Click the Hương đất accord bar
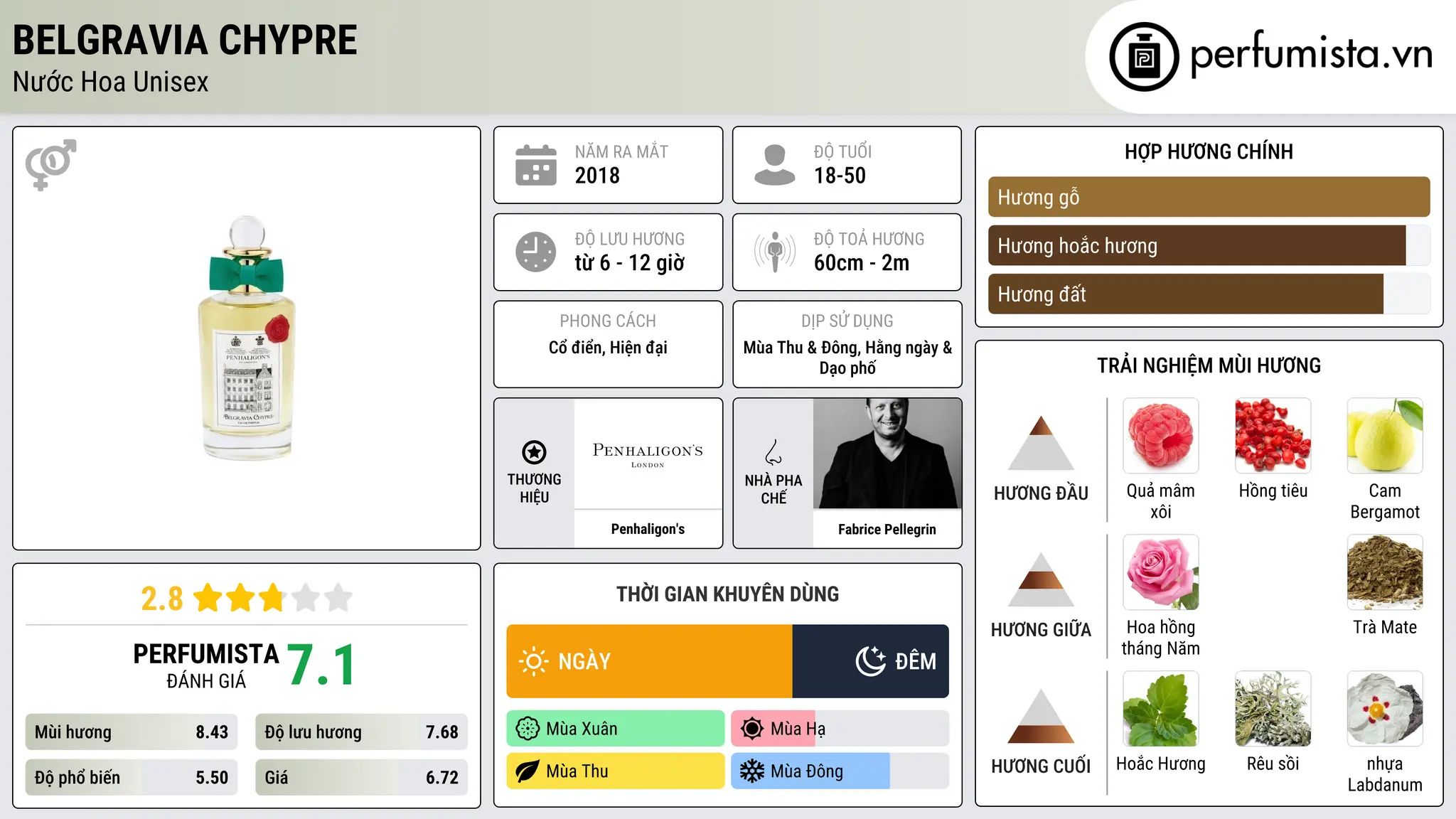1456x819 pixels. click(x=1209, y=294)
